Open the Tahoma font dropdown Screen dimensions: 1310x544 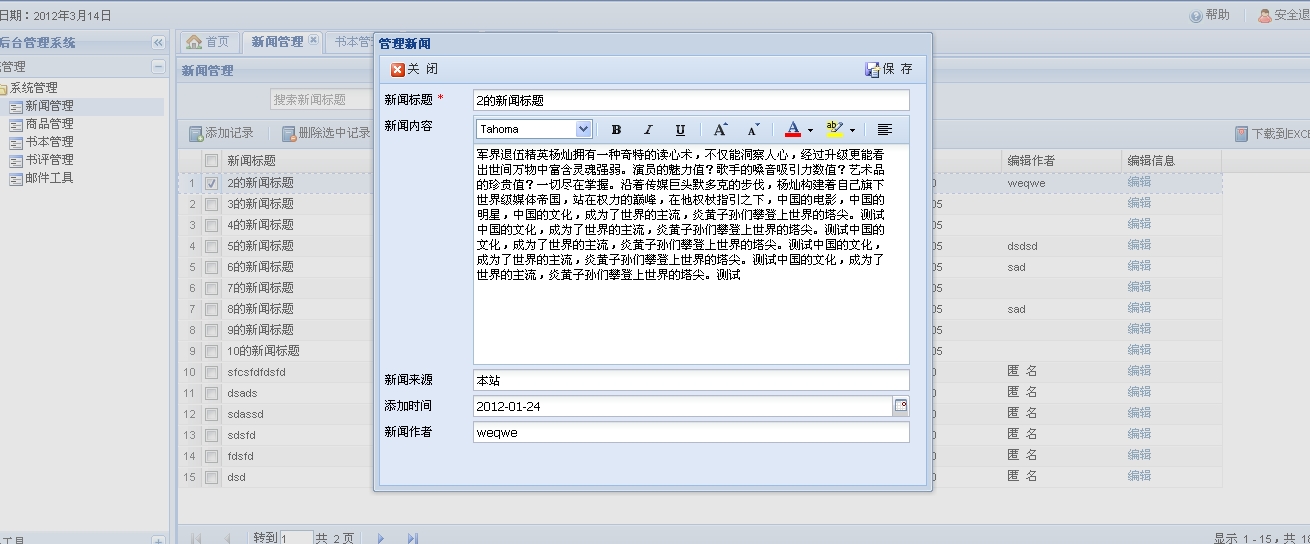coord(583,129)
